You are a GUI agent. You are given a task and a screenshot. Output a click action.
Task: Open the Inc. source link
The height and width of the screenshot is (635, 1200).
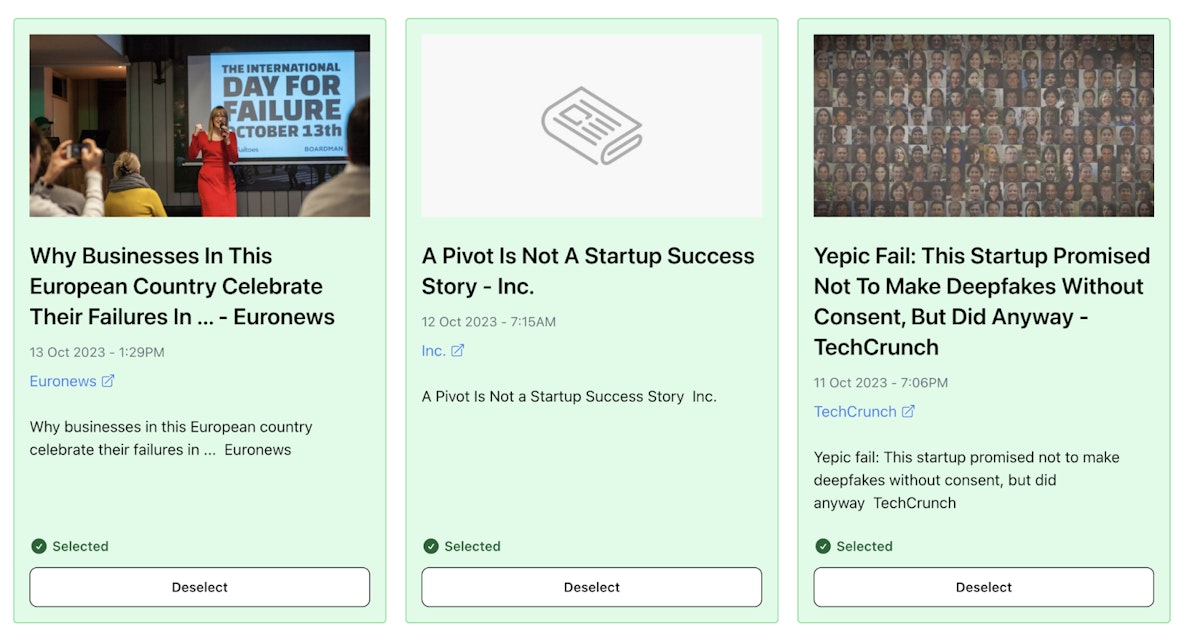[x=433, y=351]
